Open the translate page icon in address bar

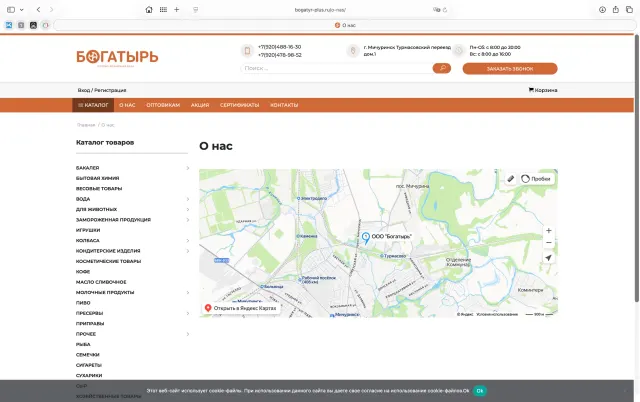click(x=436, y=10)
